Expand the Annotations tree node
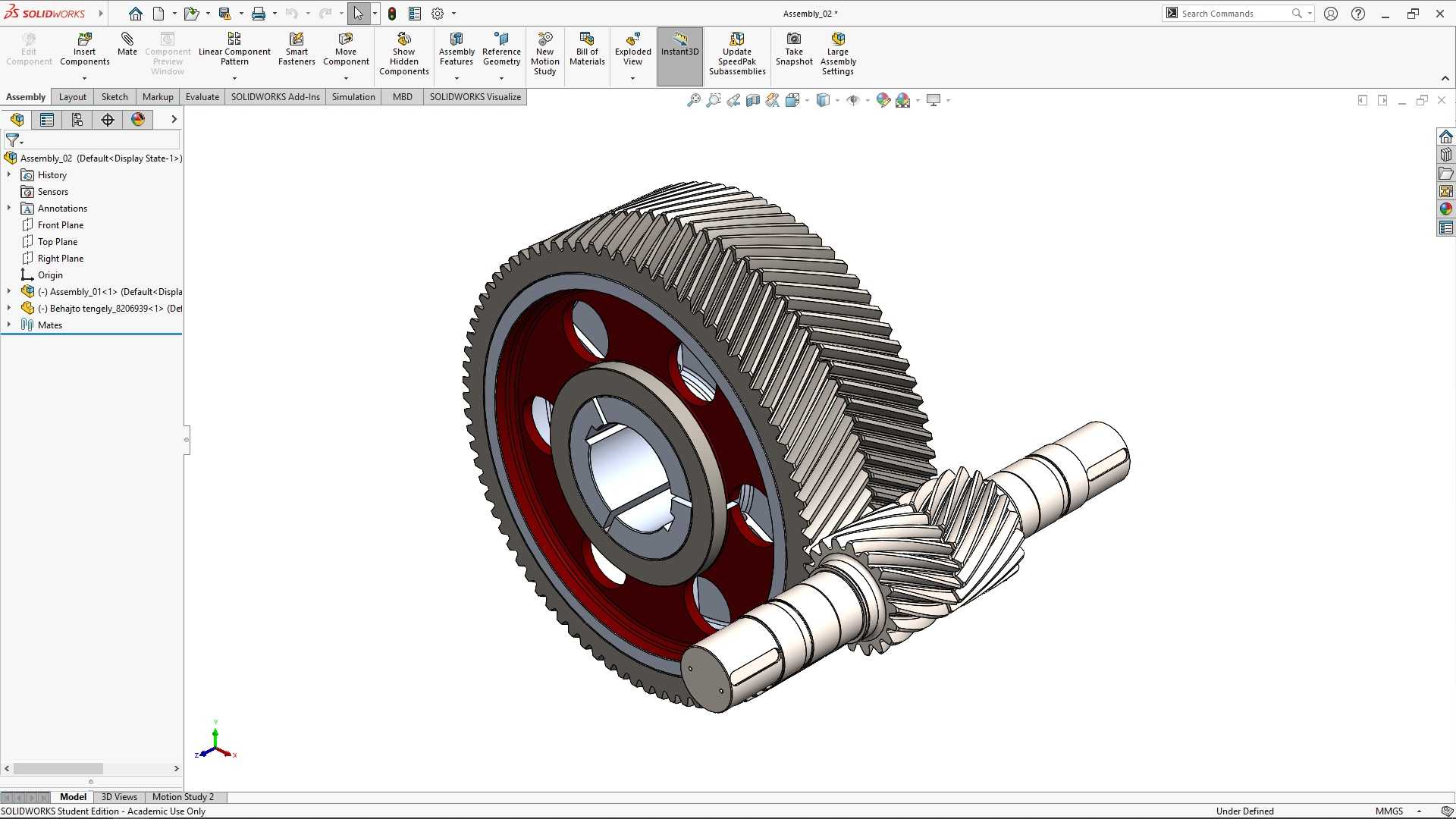The height and width of the screenshot is (819, 1456). tap(9, 209)
